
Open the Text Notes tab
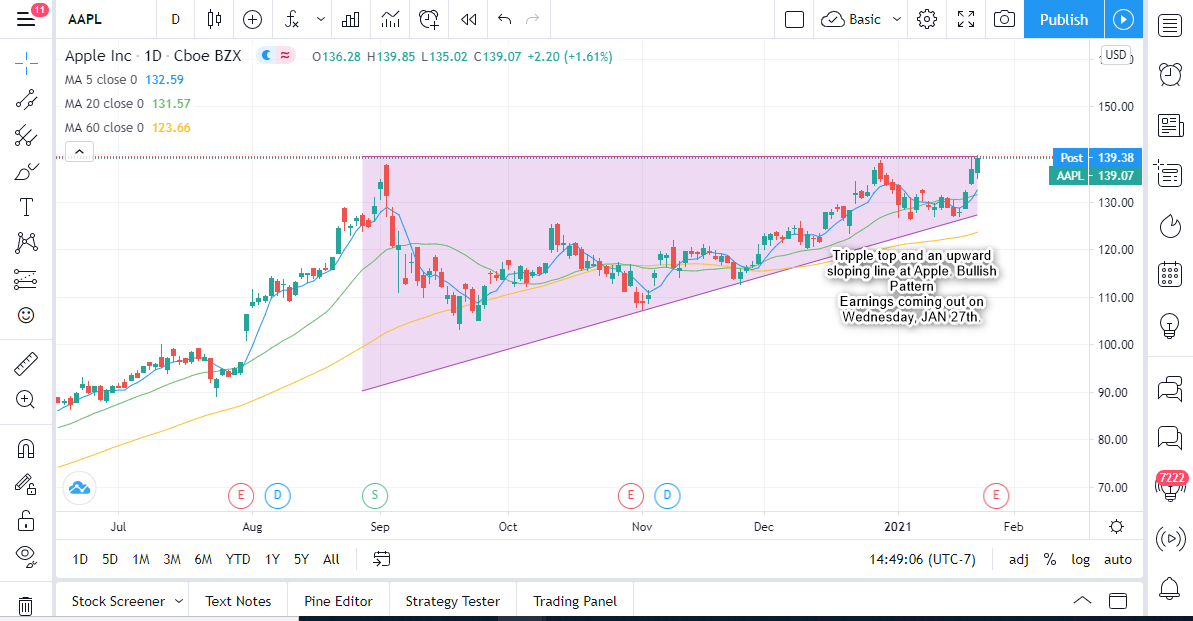pyautogui.click(x=238, y=601)
